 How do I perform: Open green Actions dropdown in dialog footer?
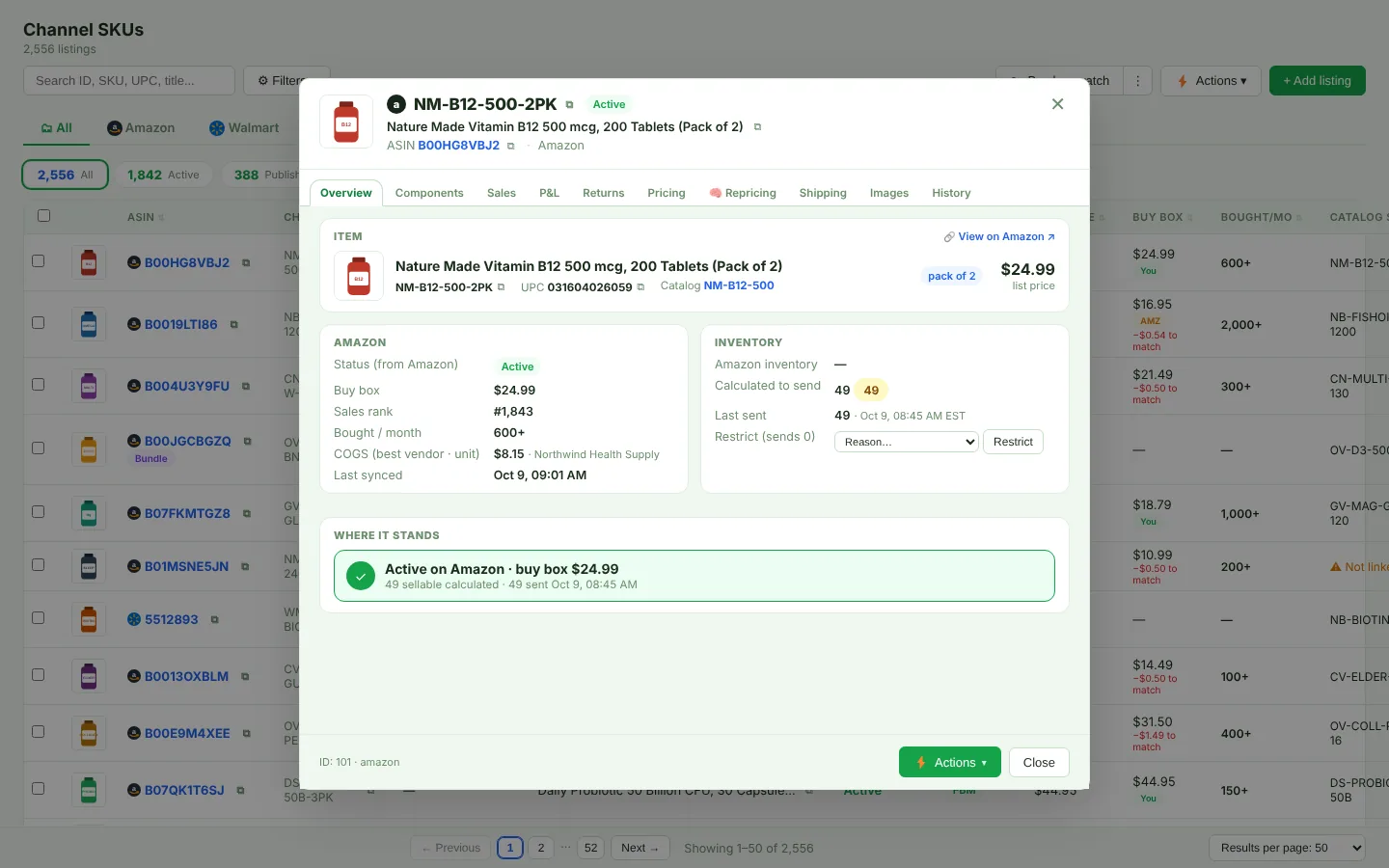click(950, 763)
